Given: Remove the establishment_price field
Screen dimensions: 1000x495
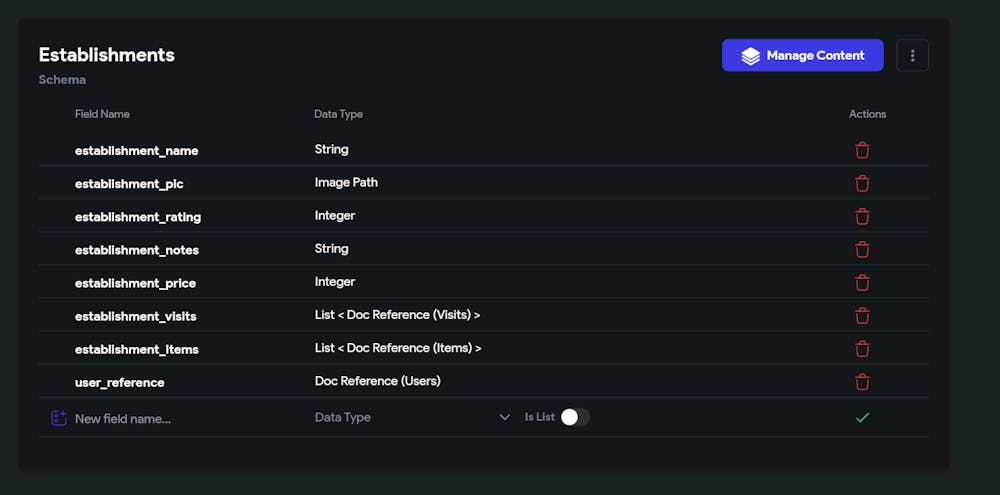Looking at the screenshot, I should click(x=862, y=282).
